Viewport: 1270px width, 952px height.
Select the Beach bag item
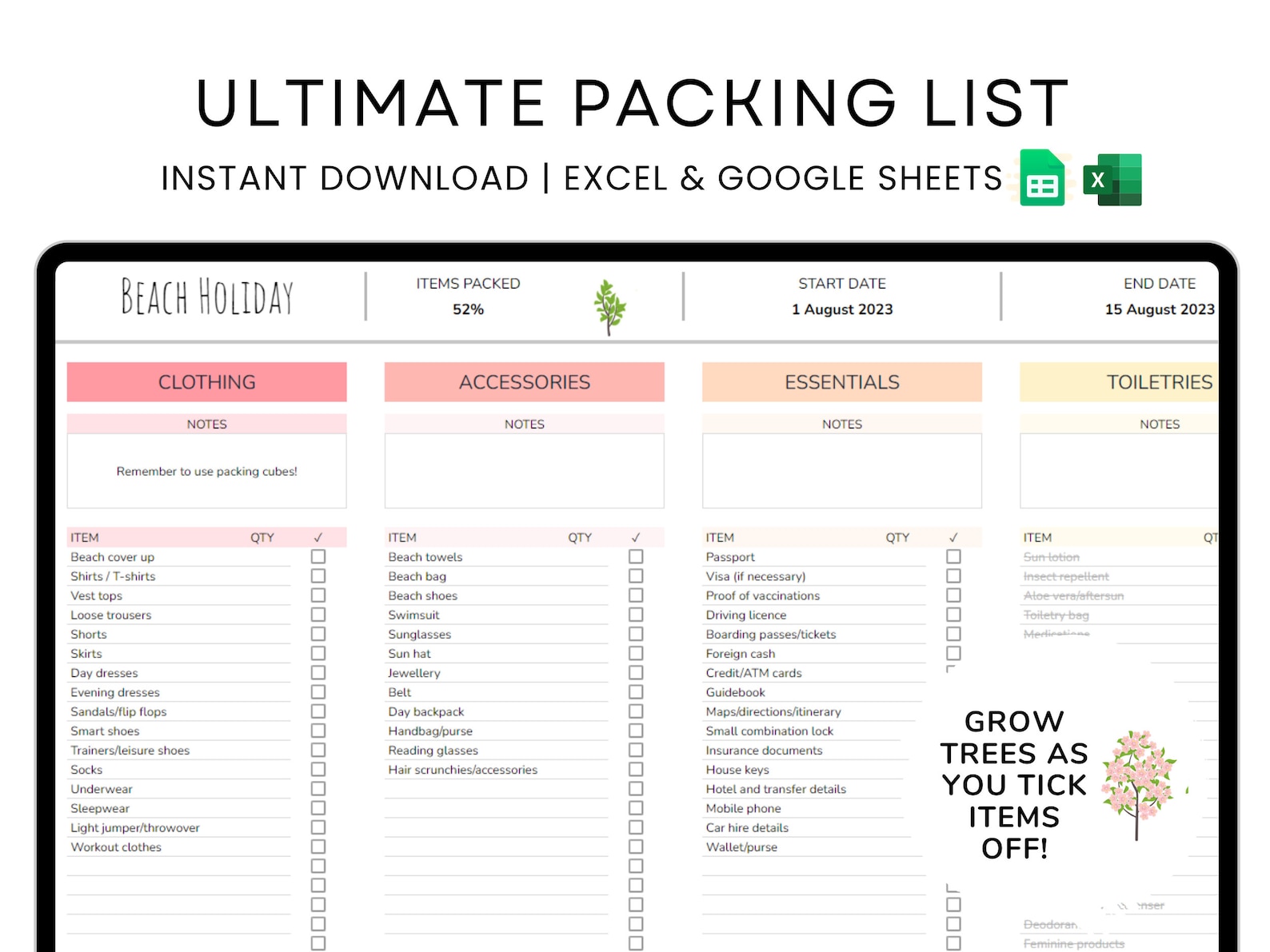tap(417, 576)
